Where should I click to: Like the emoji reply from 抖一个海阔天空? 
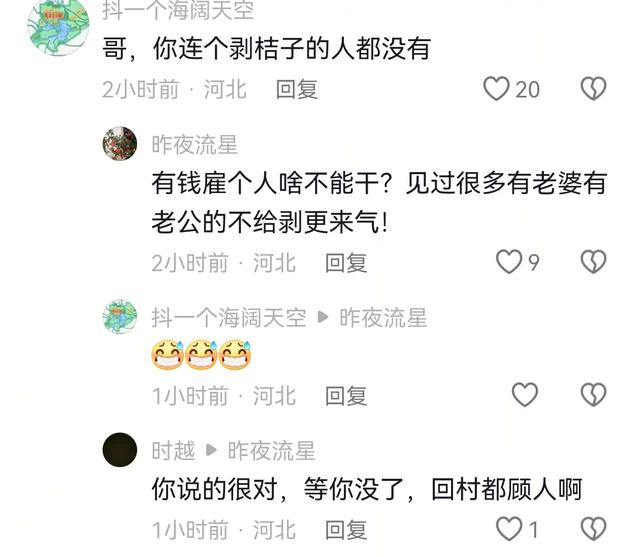(x=525, y=395)
